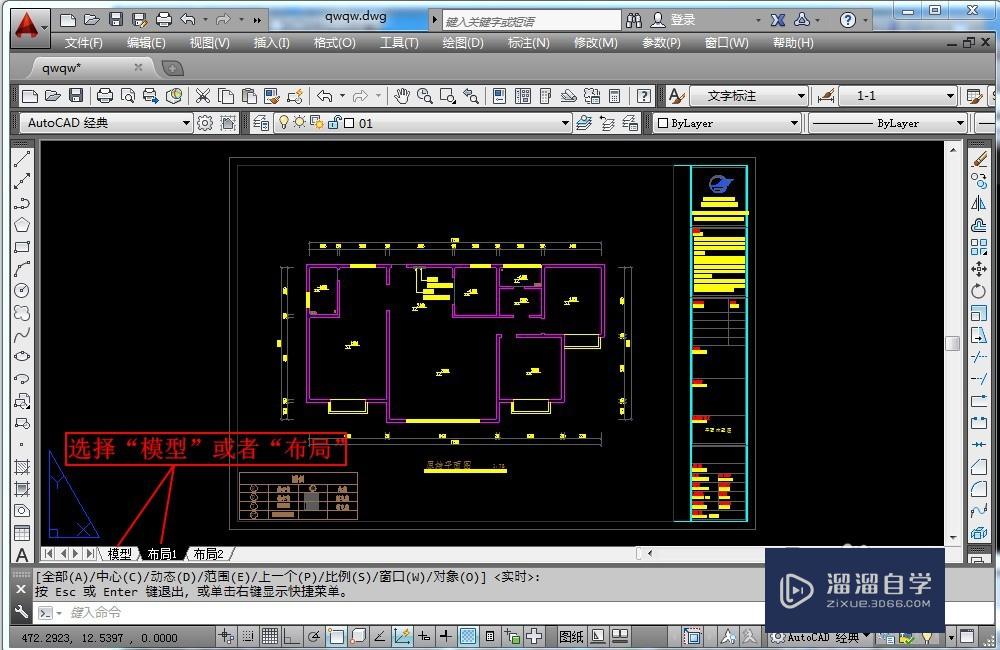Viewport: 1000px width, 650px height.
Task: Select the Polygon tool in draw toolbar
Action: coord(22,225)
